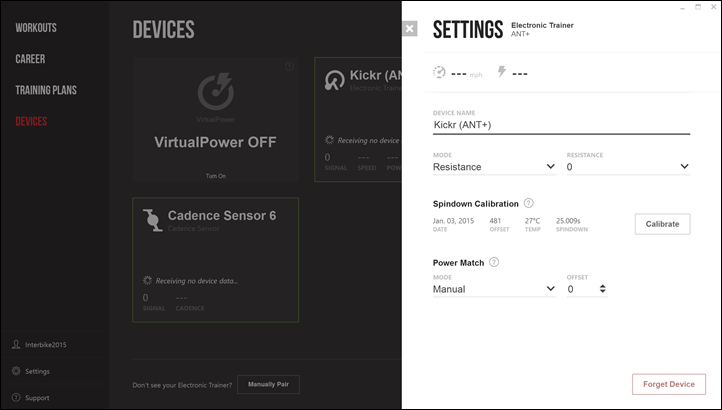Open the Support page
The height and width of the screenshot is (410, 722).
(x=37, y=398)
